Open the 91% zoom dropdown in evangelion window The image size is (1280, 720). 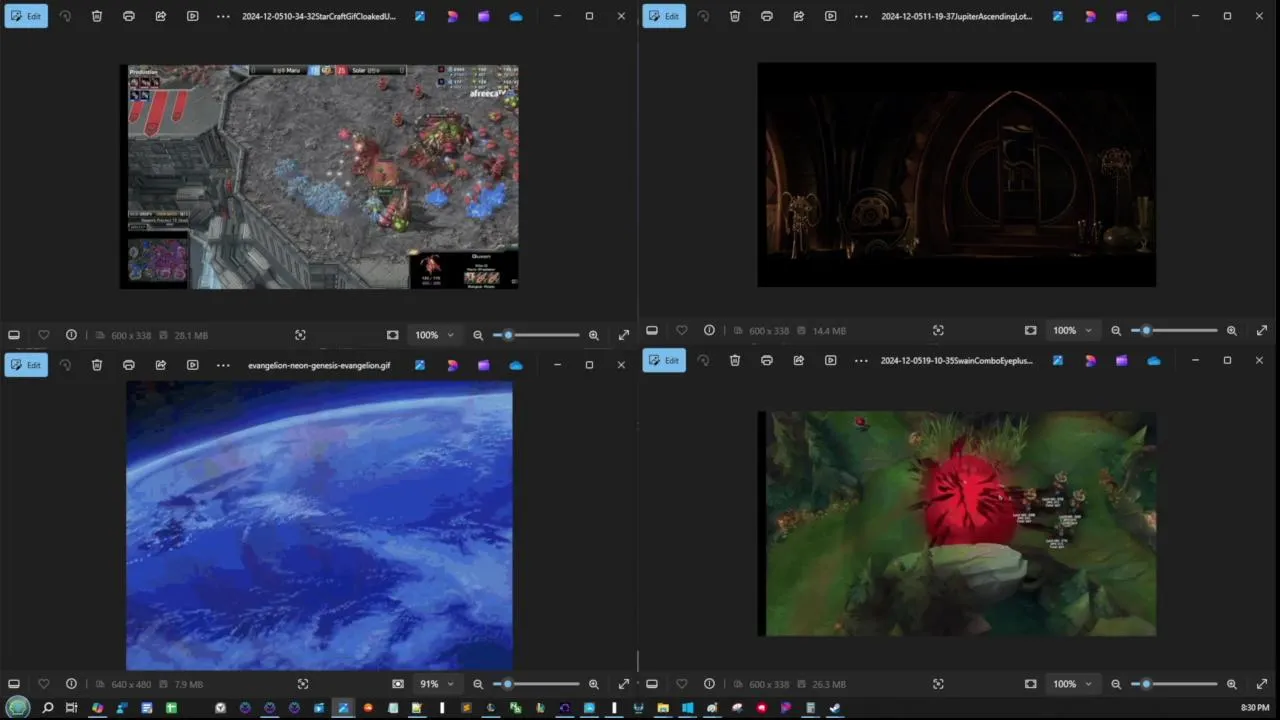437,684
